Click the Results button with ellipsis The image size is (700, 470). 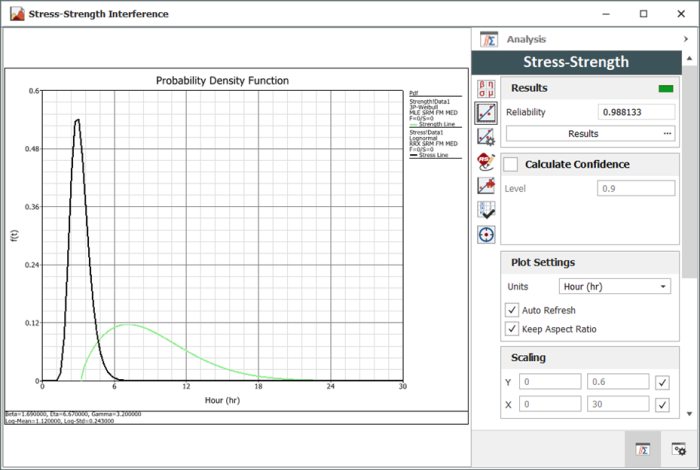pos(590,133)
